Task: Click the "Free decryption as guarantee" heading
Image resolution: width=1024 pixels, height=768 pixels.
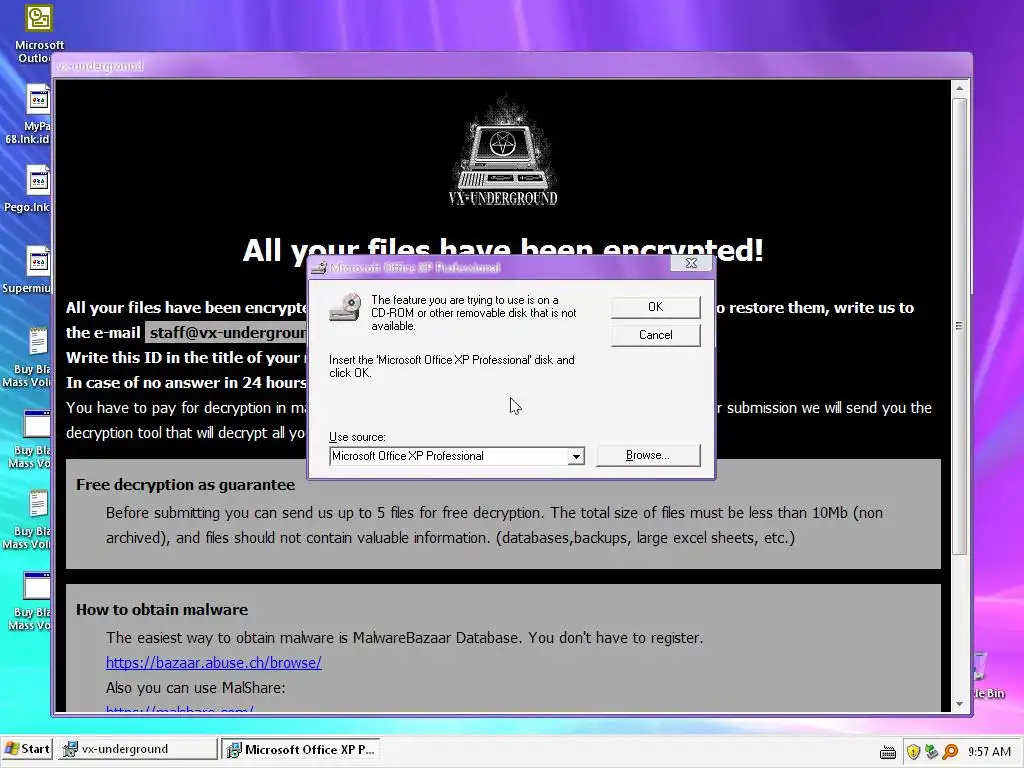Action: [x=185, y=485]
